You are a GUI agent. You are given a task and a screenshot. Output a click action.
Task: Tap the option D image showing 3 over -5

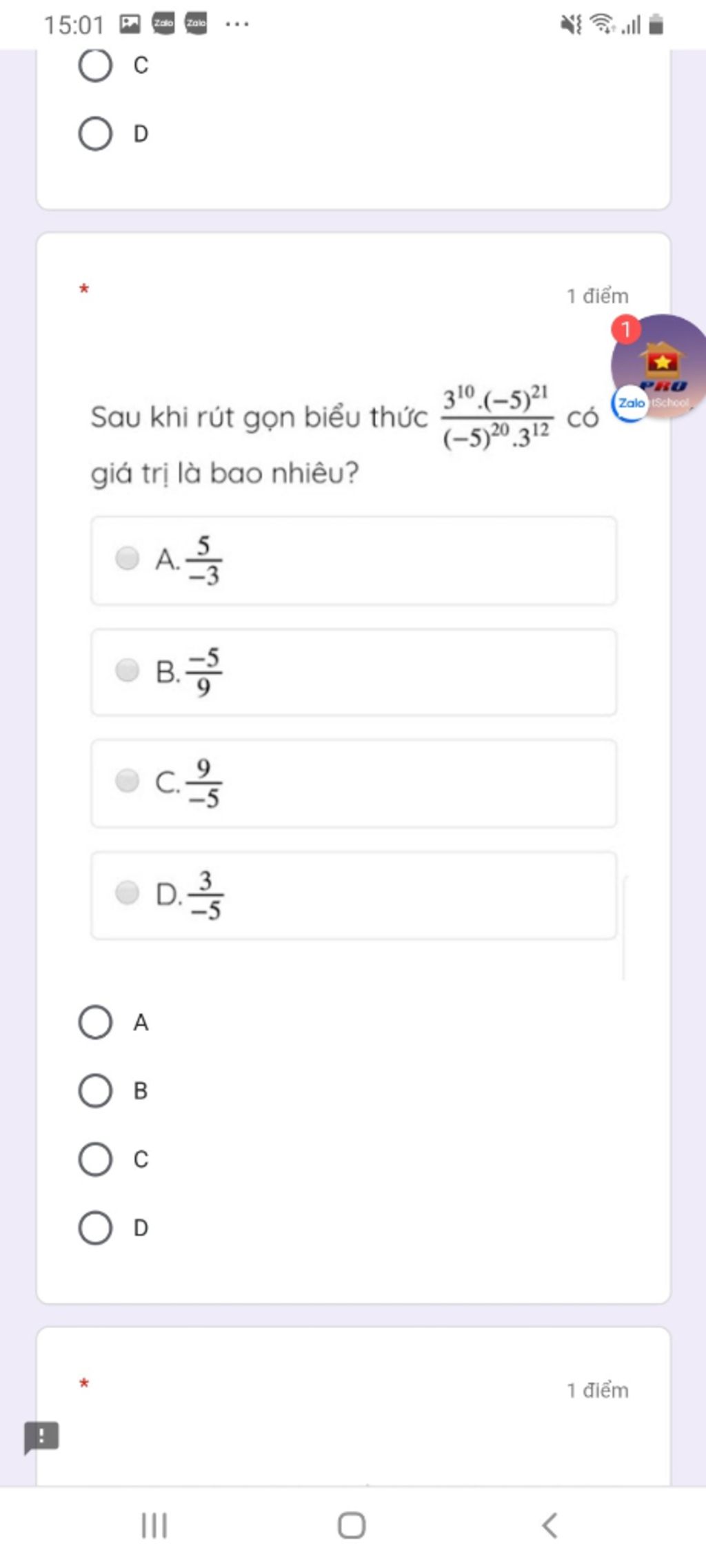pos(354,895)
